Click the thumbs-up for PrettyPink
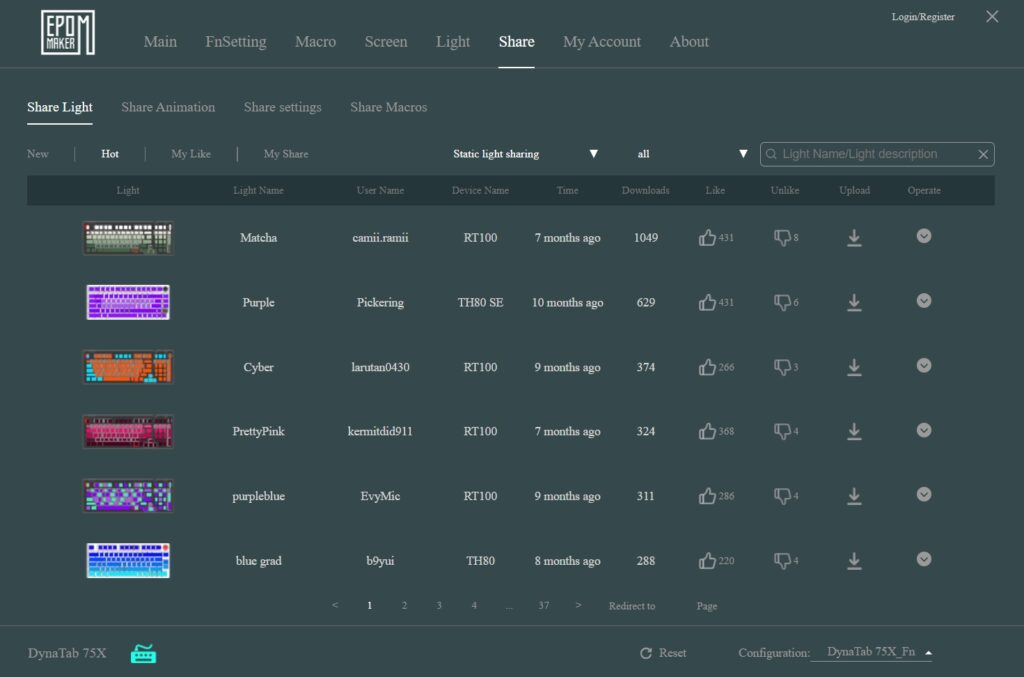 (708, 431)
